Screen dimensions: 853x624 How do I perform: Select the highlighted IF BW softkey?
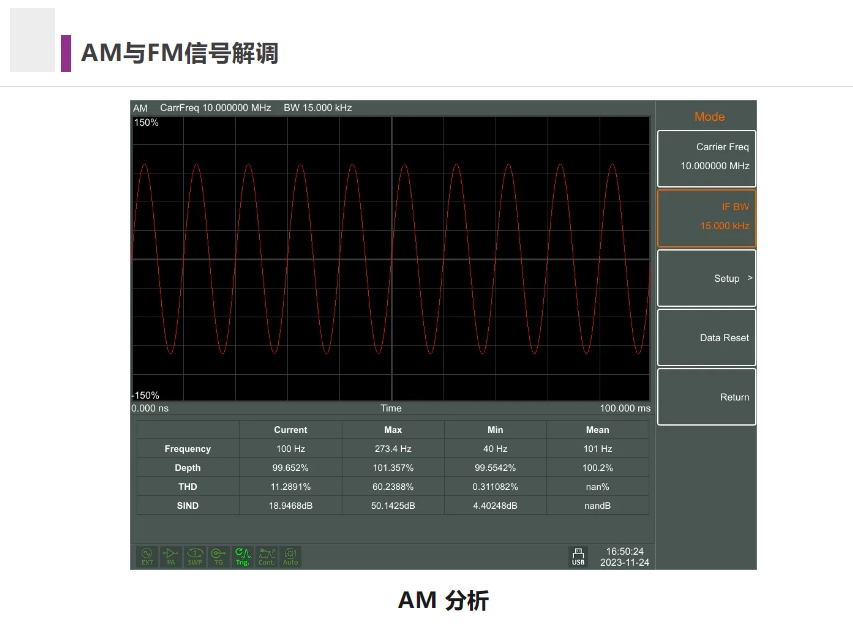pyautogui.click(x=706, y=217)
